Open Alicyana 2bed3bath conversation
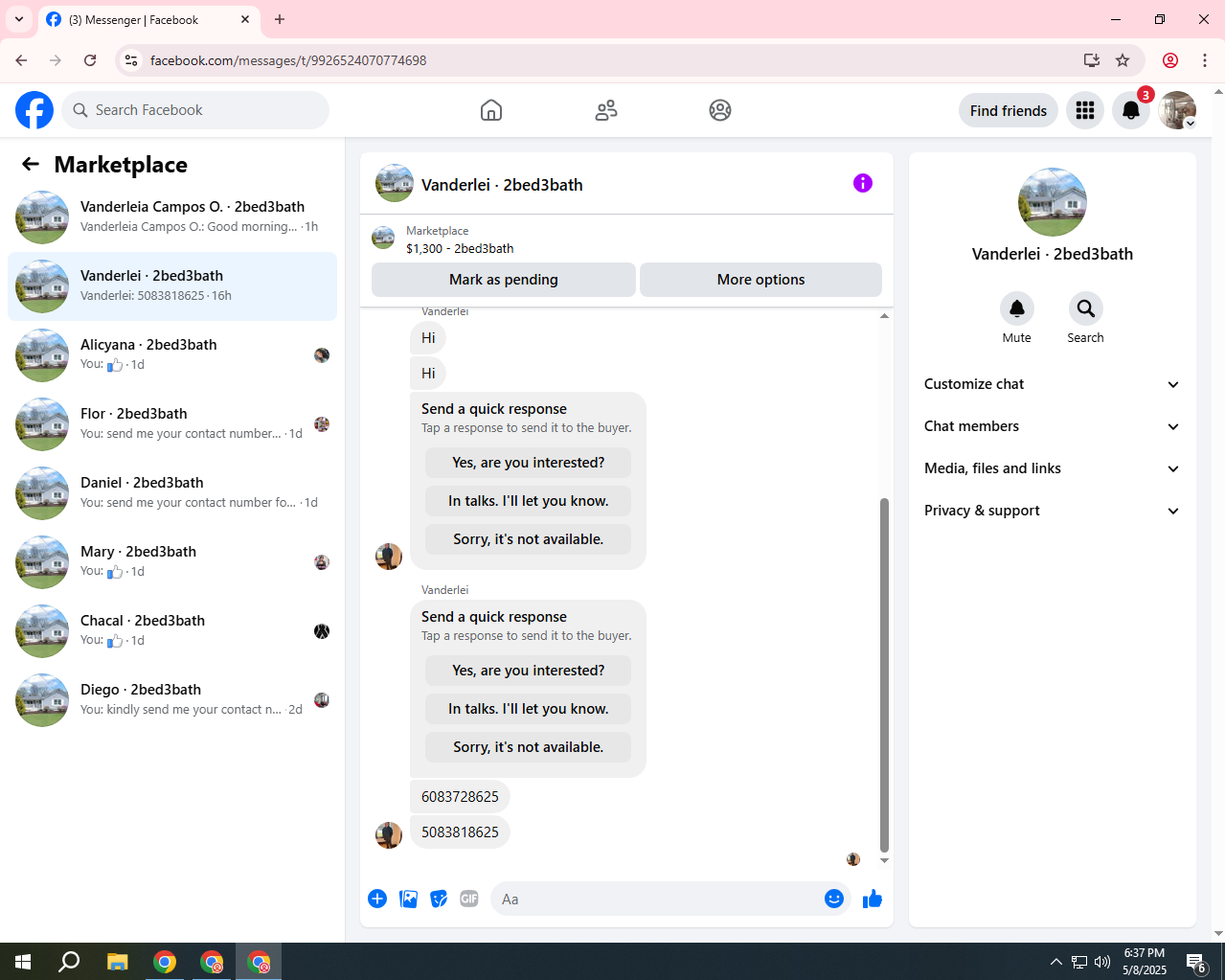The width and height of the screenshot is (1225, 980). click(x=172, y=355)
